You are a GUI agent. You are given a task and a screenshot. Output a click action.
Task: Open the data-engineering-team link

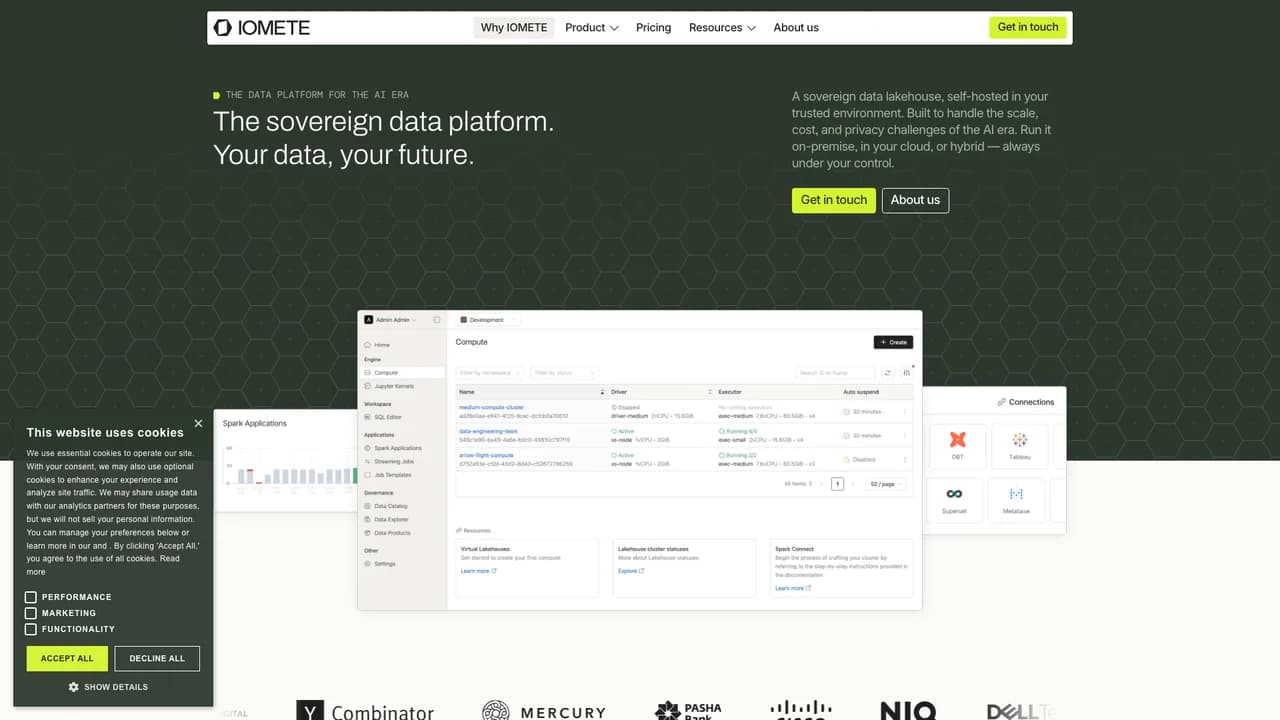pos(488,431)
